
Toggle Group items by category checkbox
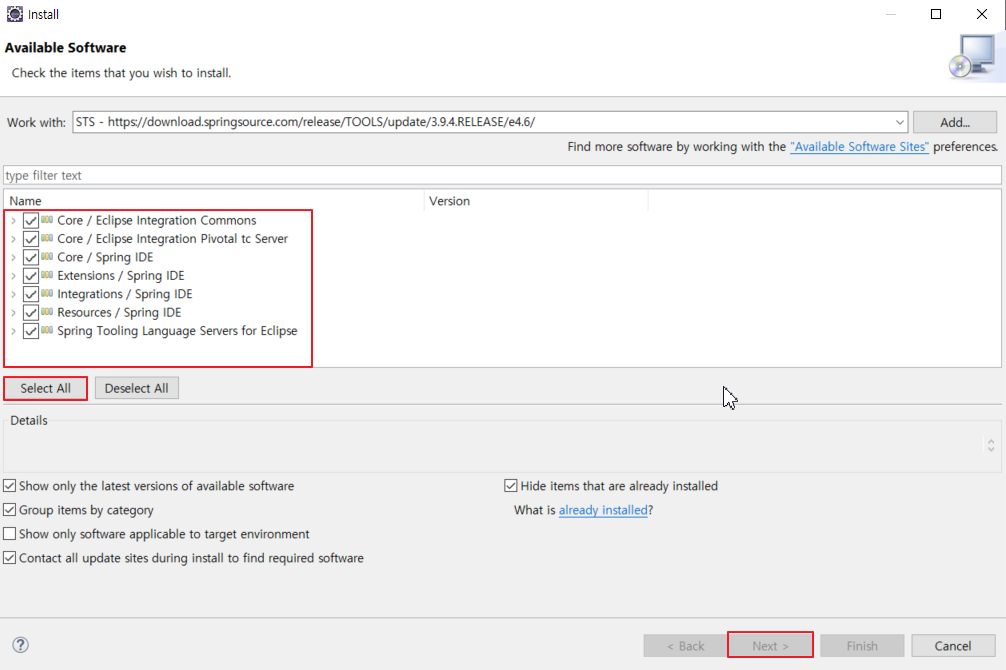(x=10, y=510)
